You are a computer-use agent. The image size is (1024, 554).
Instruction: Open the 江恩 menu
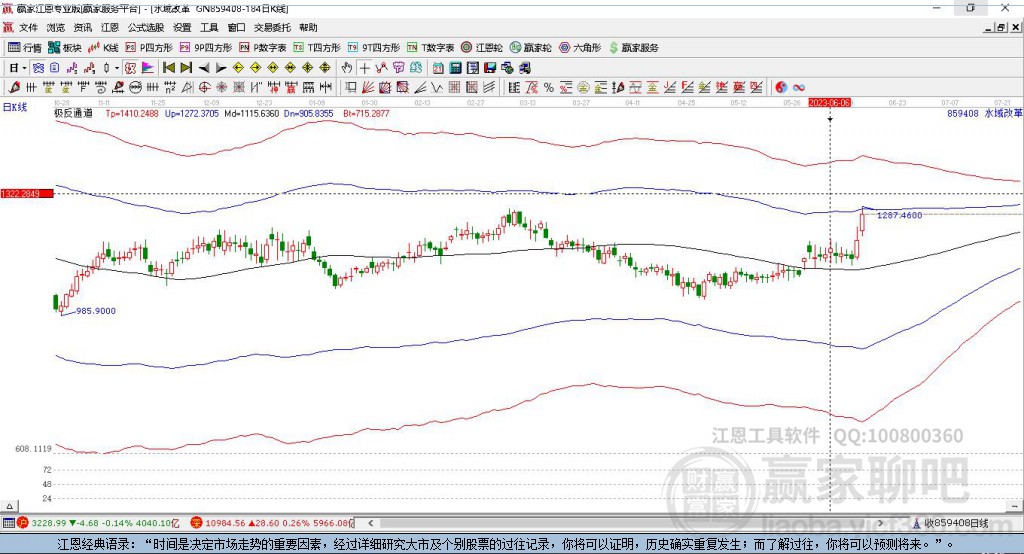(x=110, y=27)
